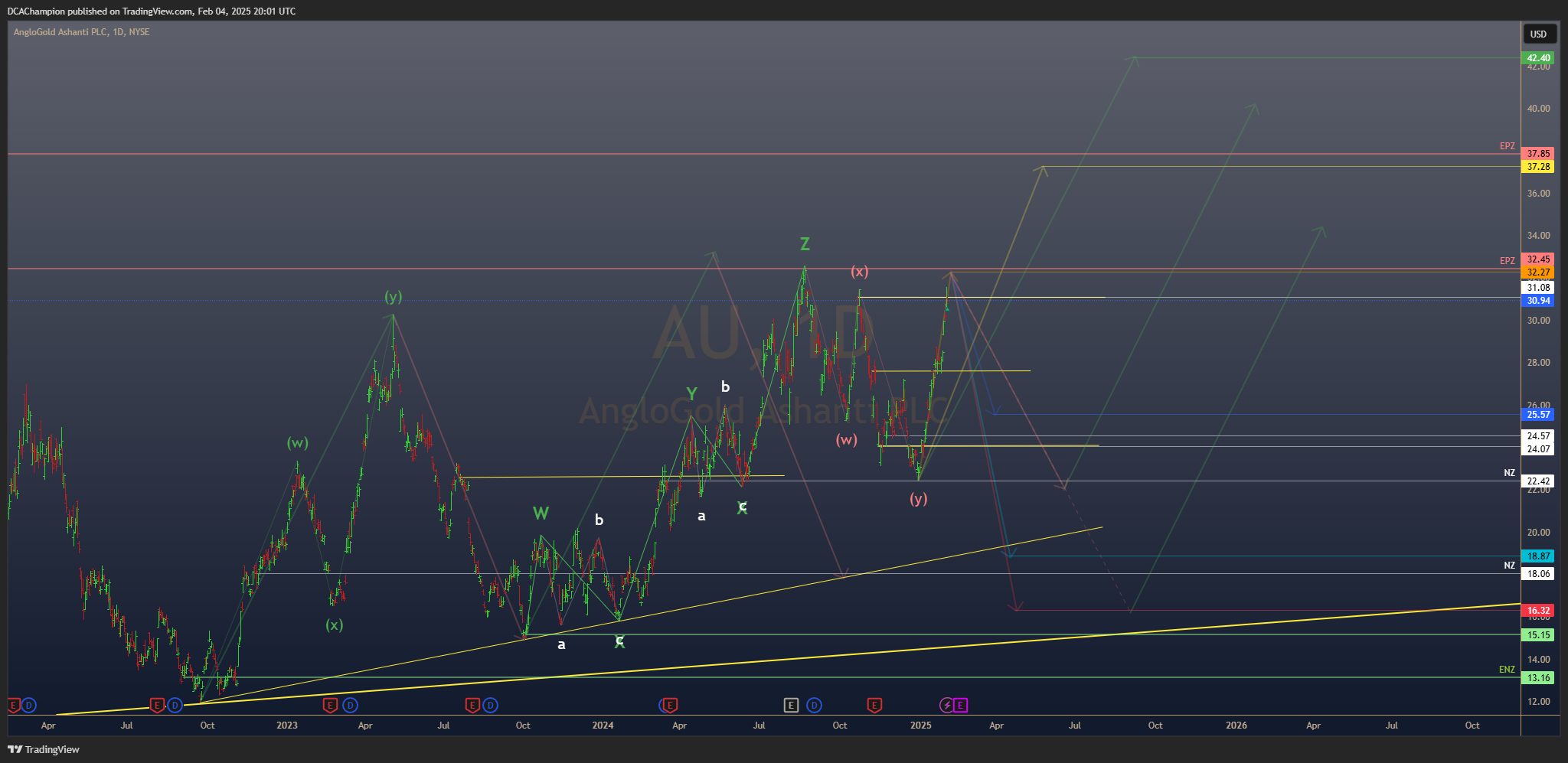Click the EPZ label beside 32.45

[x=1507, y=261]
